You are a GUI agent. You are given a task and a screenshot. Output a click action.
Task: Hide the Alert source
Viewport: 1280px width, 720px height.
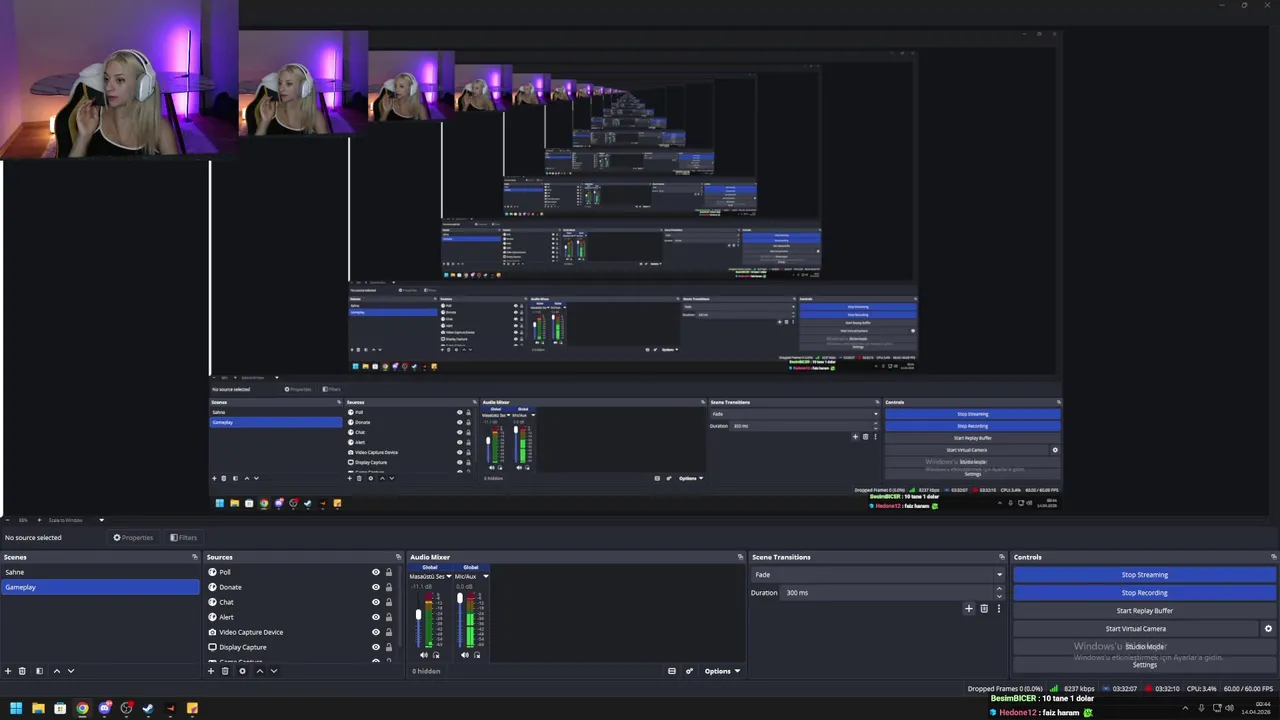[376, 617]
